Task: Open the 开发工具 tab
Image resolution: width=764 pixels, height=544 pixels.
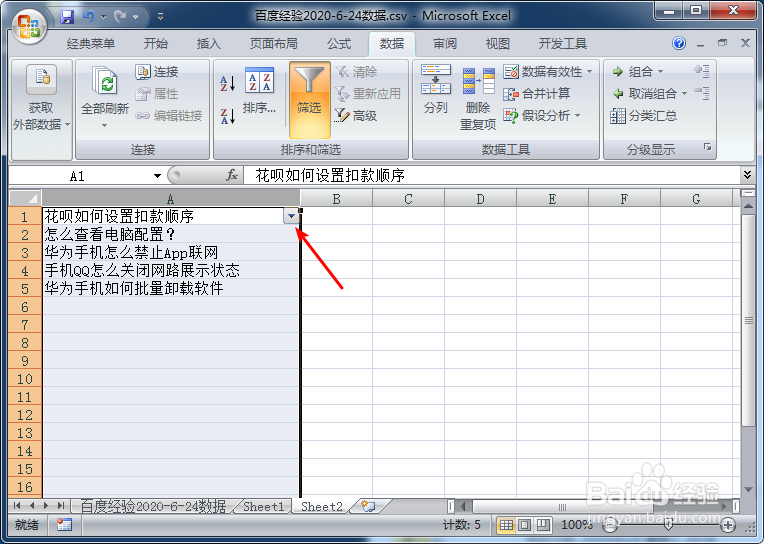Action: [x=563, y=44]
